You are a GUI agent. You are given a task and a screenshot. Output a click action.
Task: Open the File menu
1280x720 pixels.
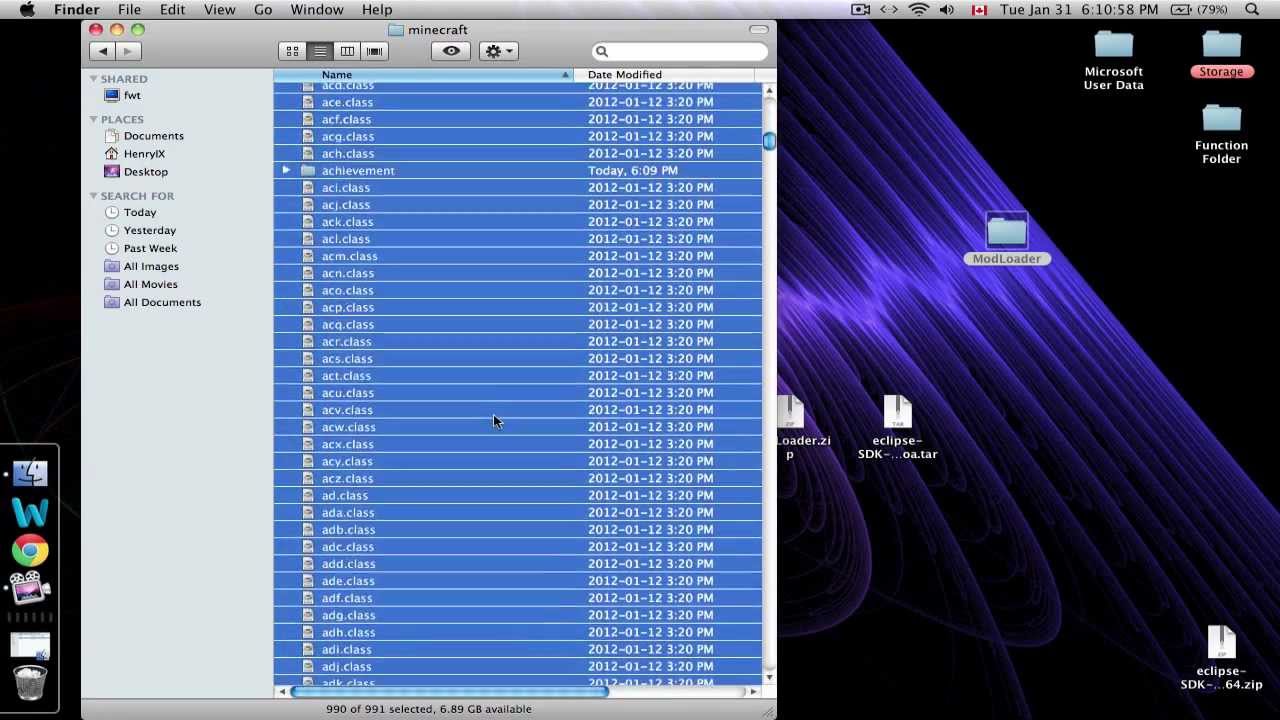pos(129,9)
